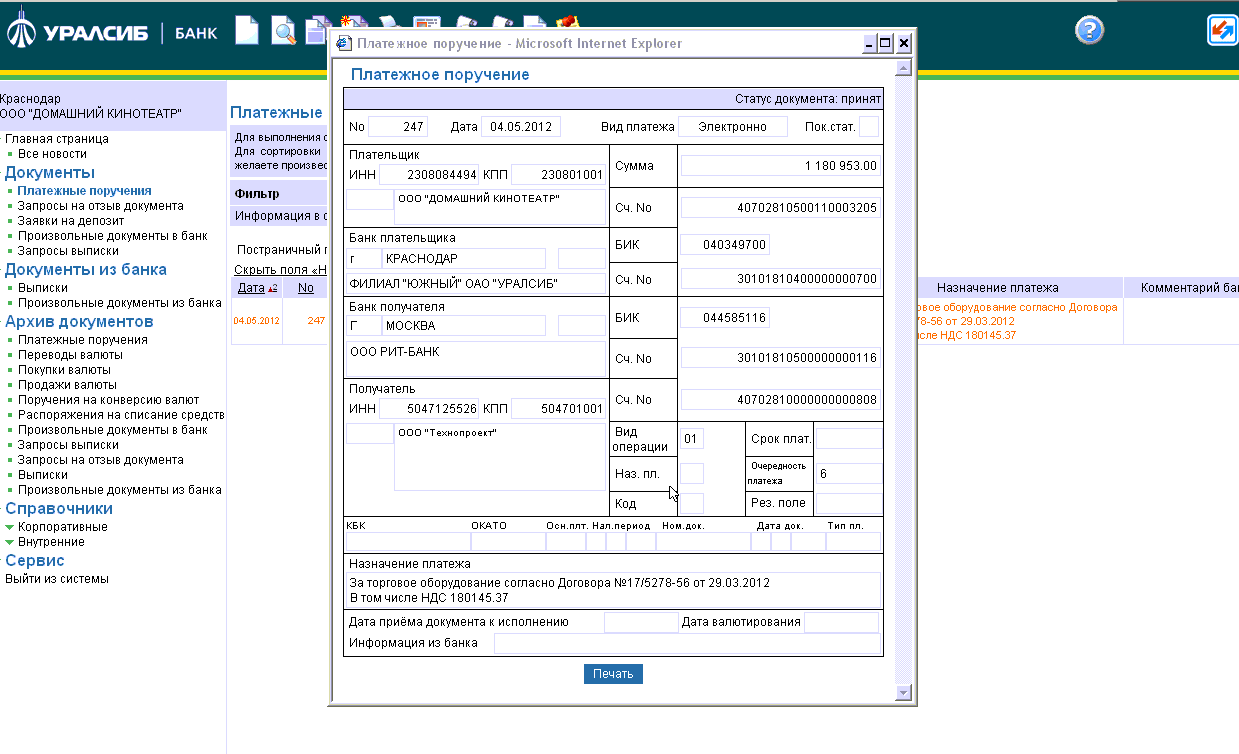Click the Назначение платежа column header
The width and height of the screenshot is (1239, 754).
998,288
